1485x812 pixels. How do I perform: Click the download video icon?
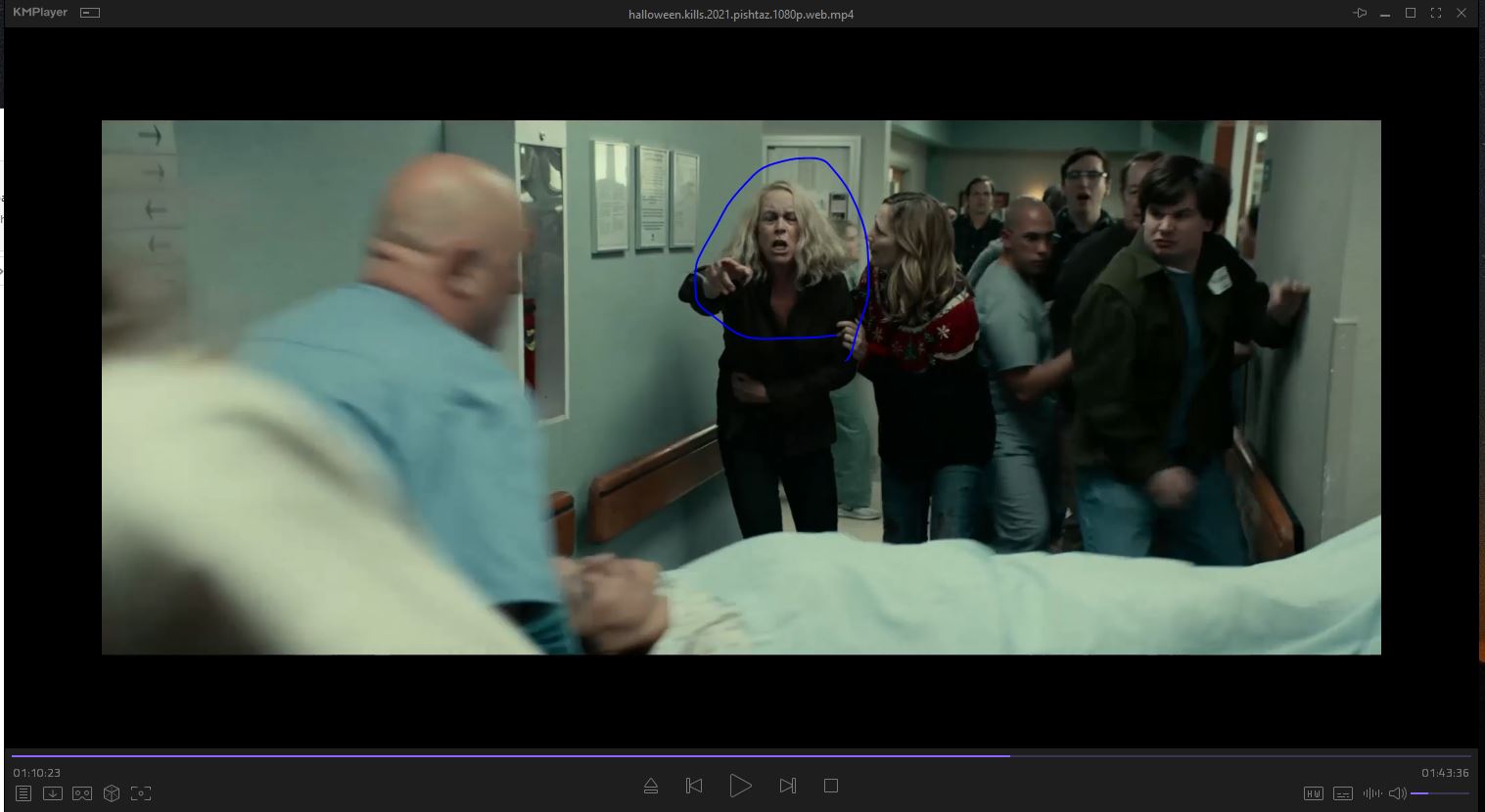[53, 793]
